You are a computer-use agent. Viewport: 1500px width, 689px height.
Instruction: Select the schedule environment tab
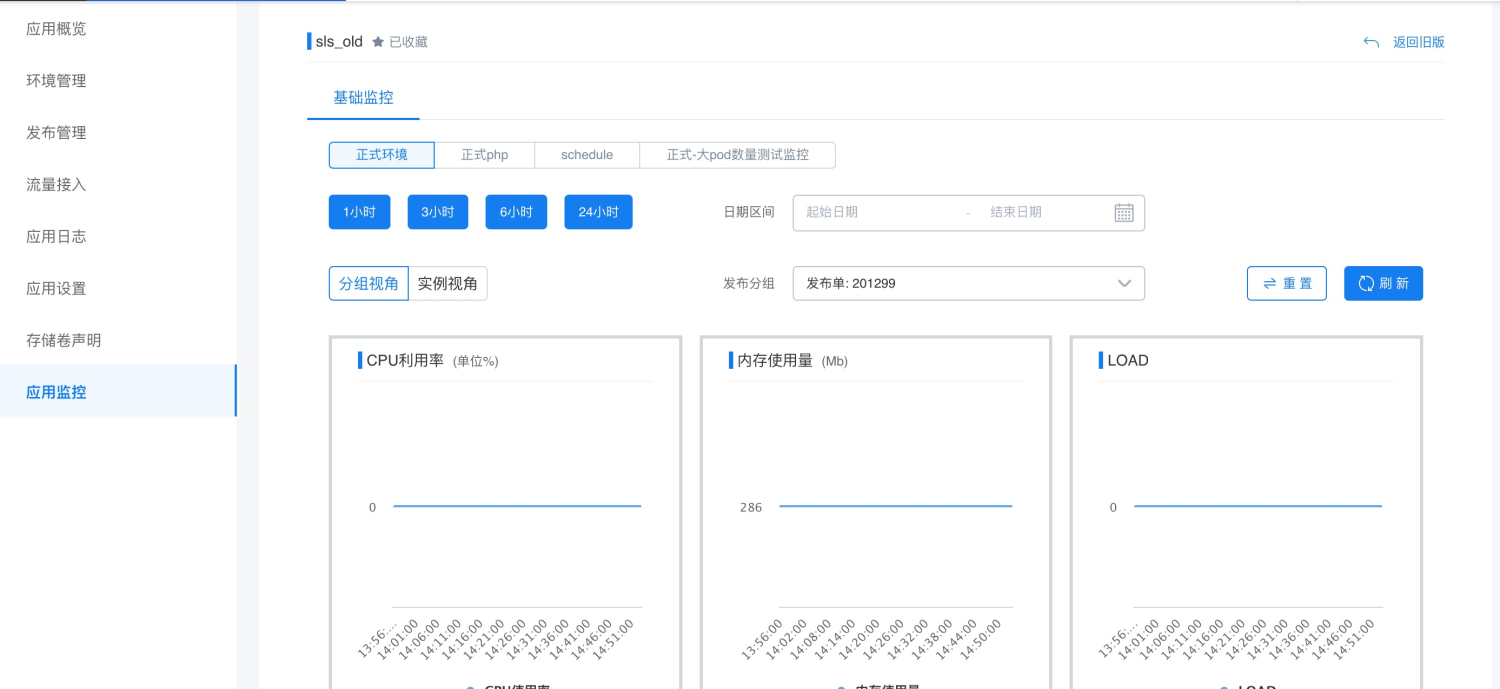coord(587,155)
